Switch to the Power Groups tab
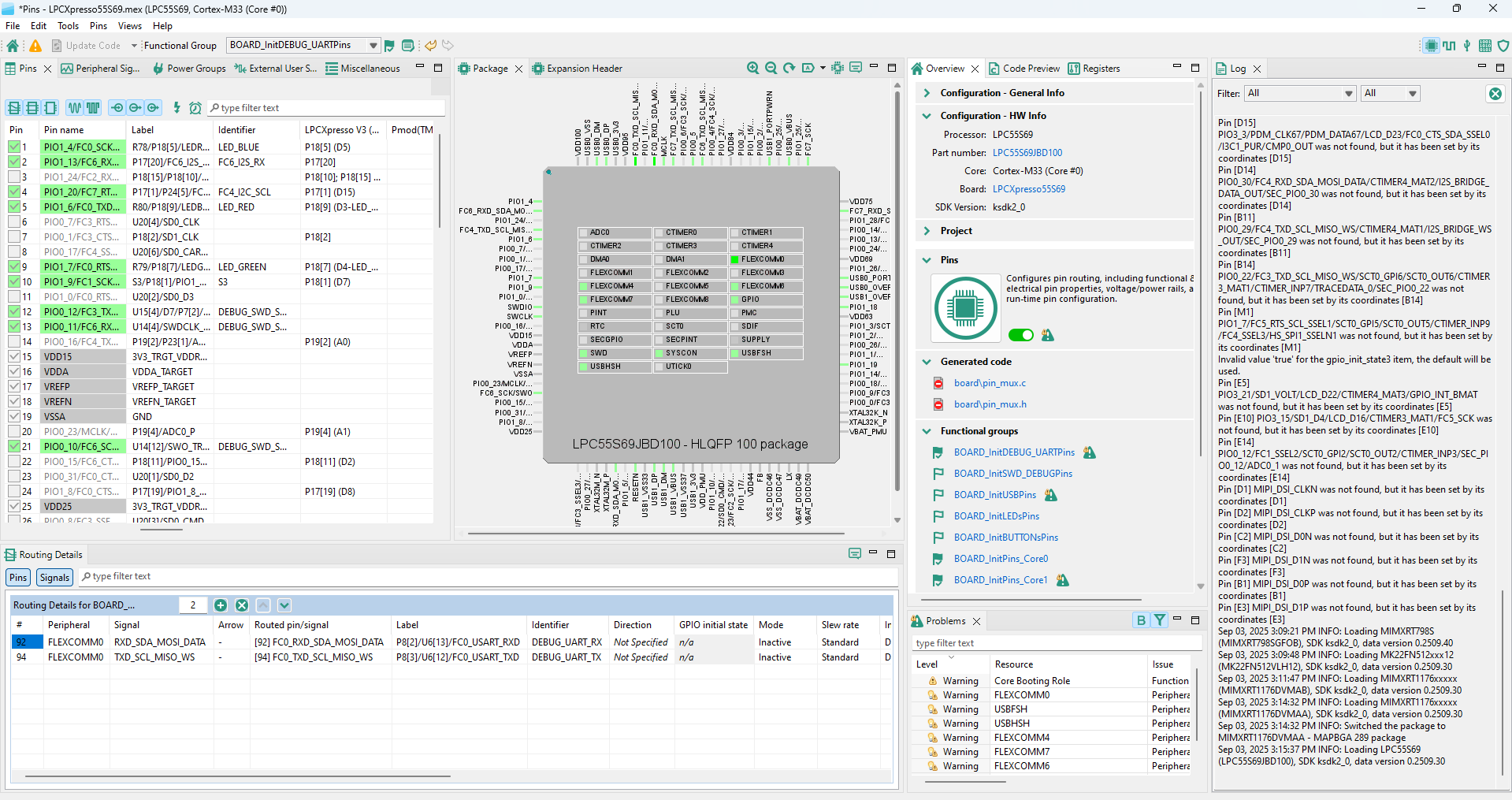1512x800 pixels. point(189,69)
